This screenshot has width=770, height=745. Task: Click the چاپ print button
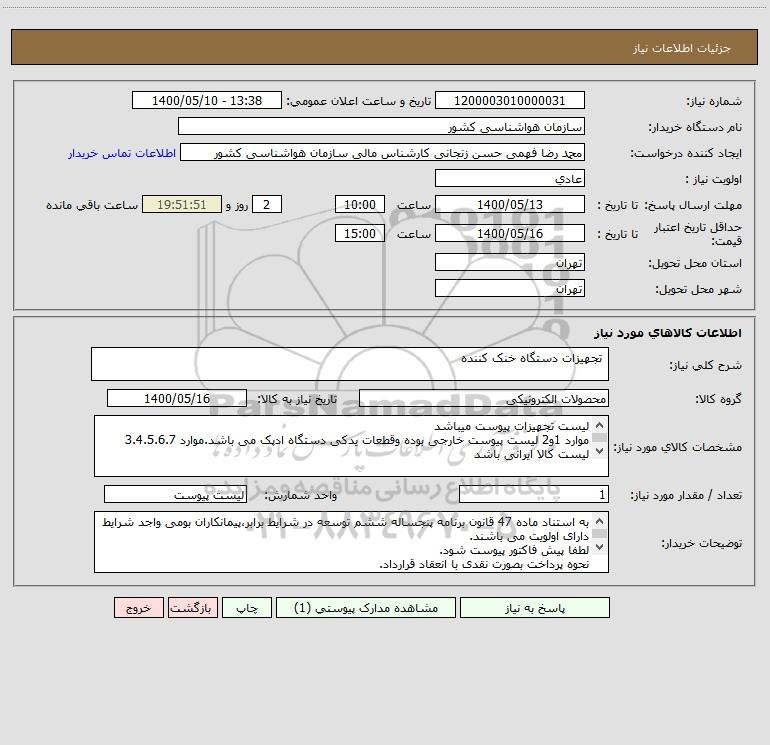(247, 607)
